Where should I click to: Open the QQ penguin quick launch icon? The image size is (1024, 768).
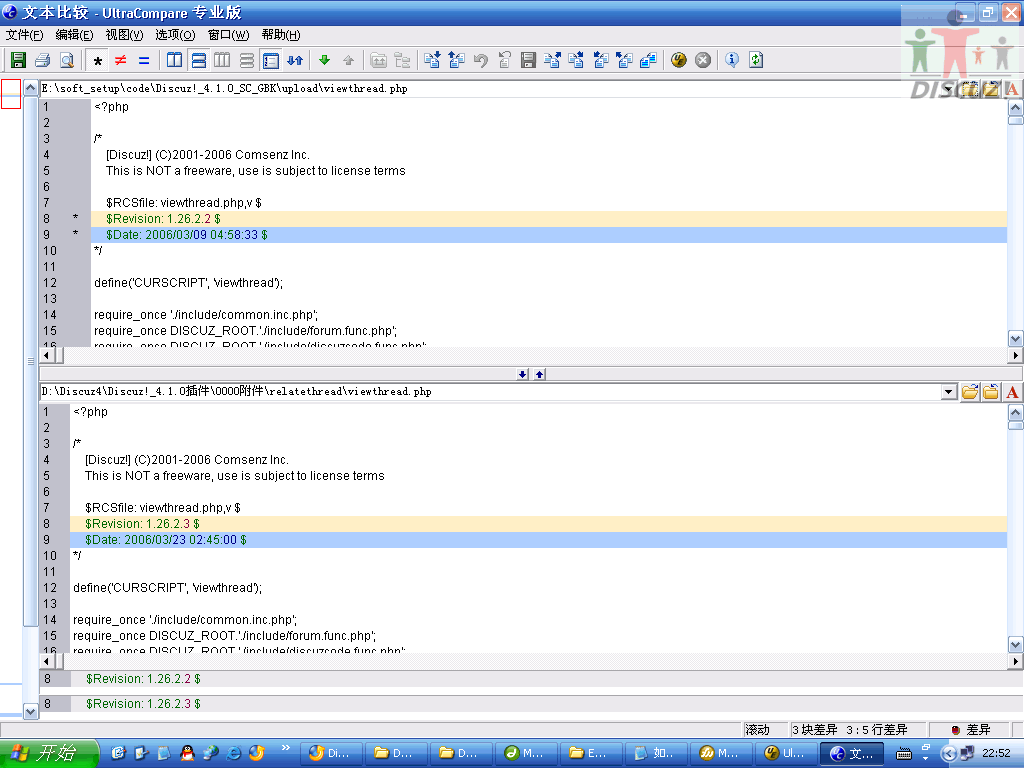coord(187,753)
